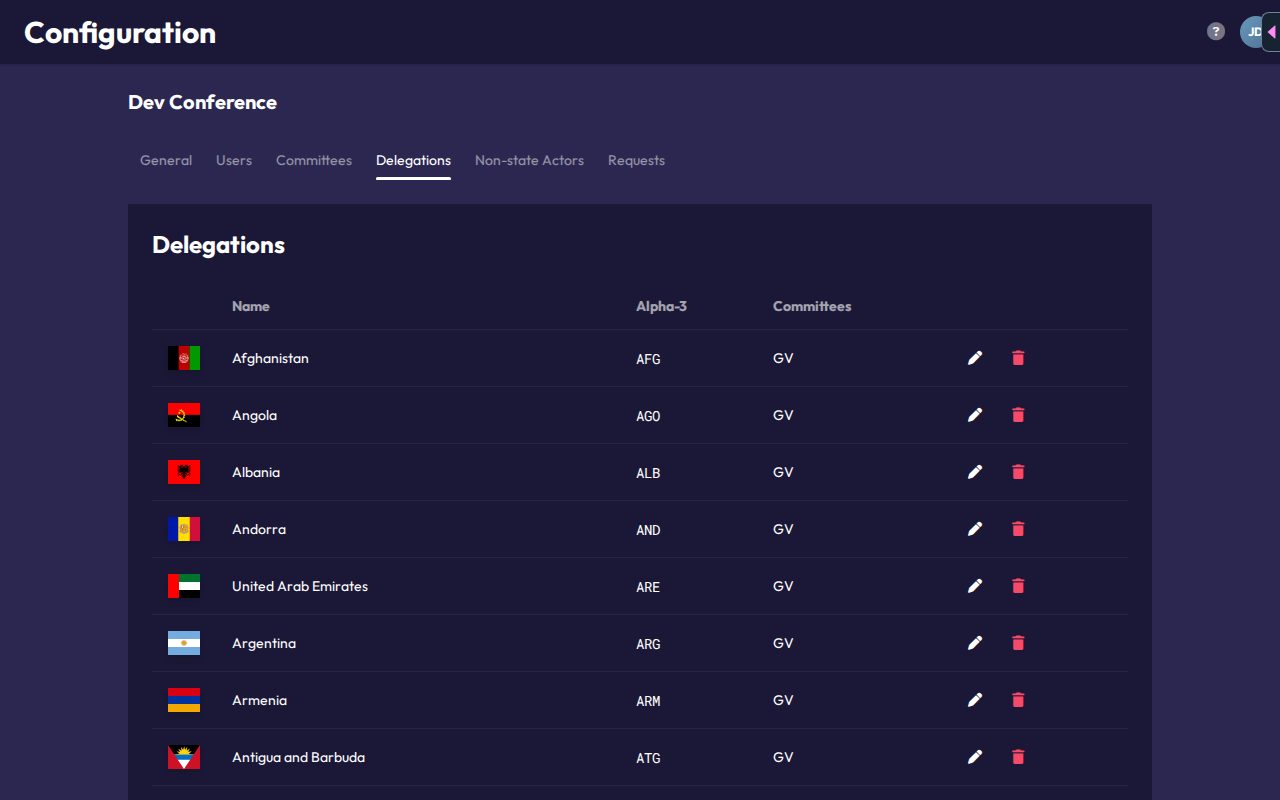Image resolution: width=1280 pixels, height=800 pixels.
Task: Click the Andorra flag
Action: (x=184, y=529)
